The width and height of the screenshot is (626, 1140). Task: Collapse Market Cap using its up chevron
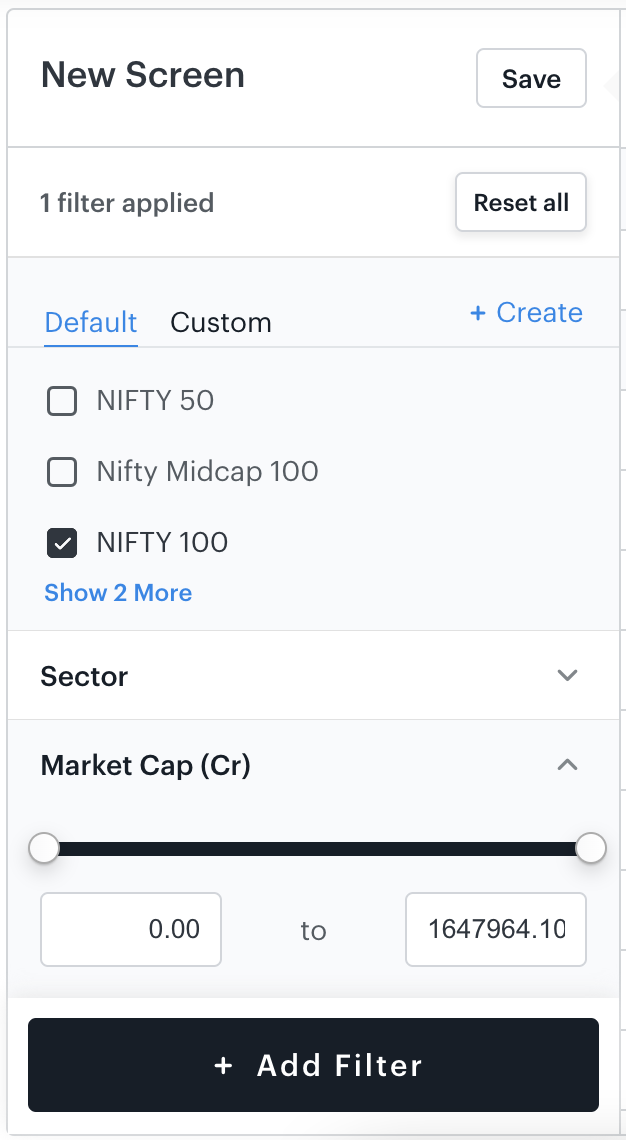(x=567, y=765)
